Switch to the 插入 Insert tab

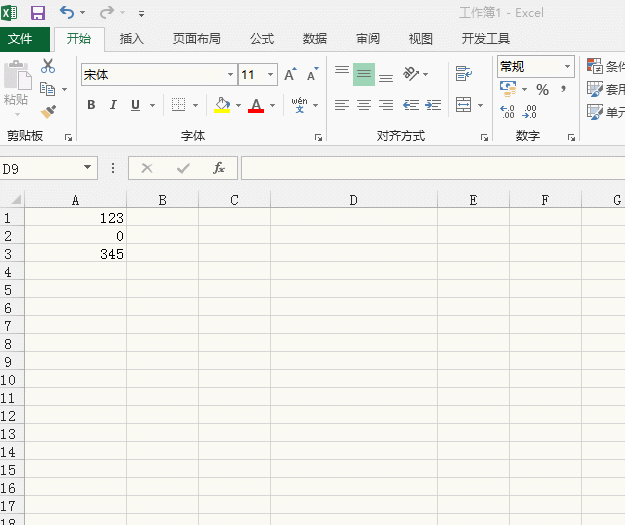click(x=132, y=39)
